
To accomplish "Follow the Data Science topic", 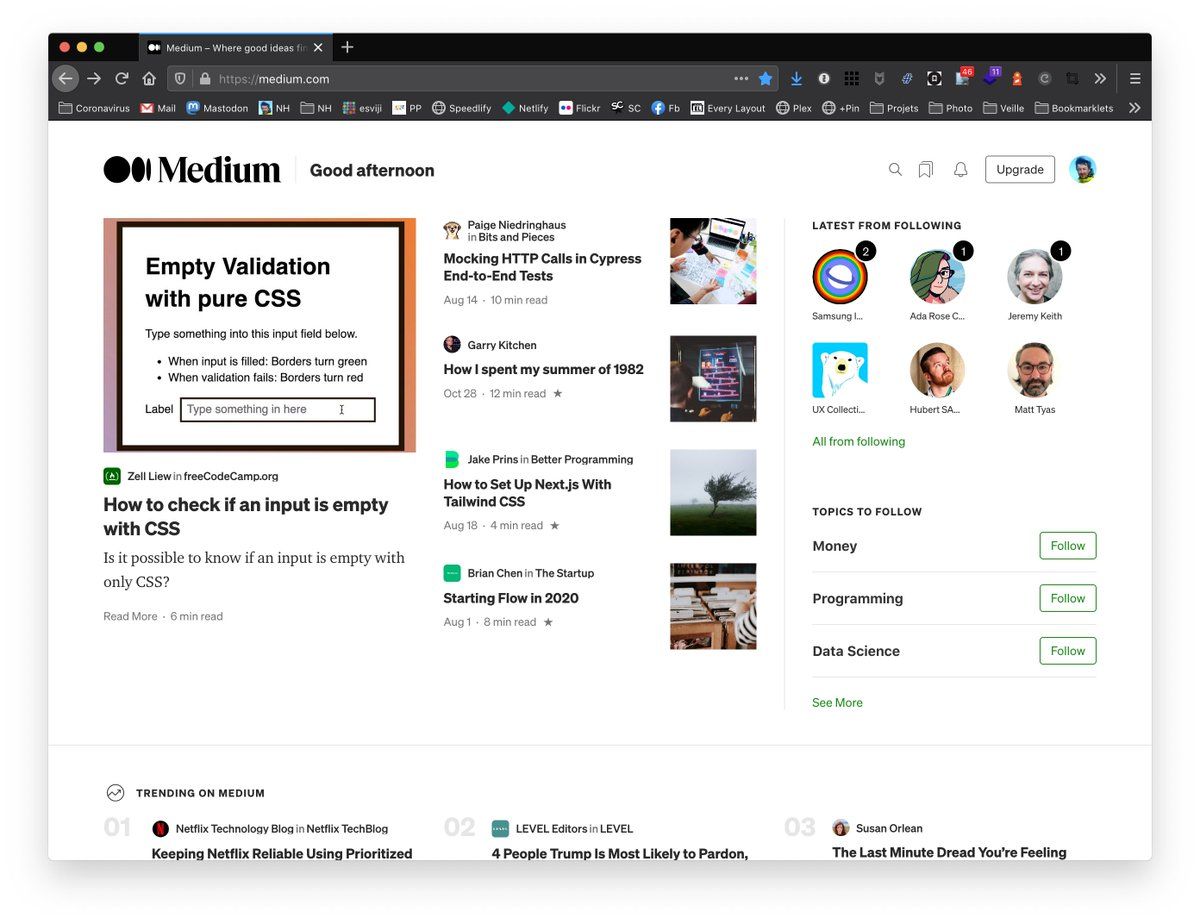I will (x=1067, y=651).
